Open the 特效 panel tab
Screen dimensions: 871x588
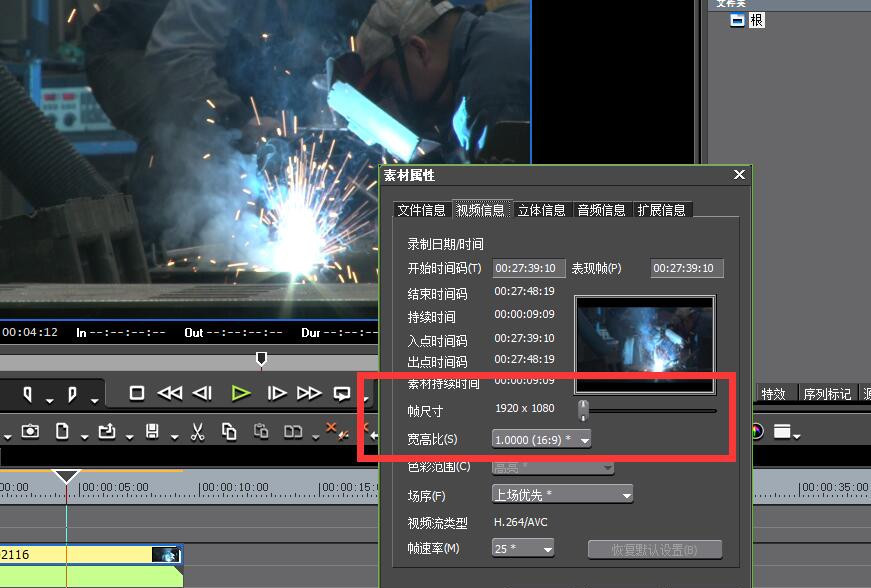pyautogui.click(x=775, y=394)
